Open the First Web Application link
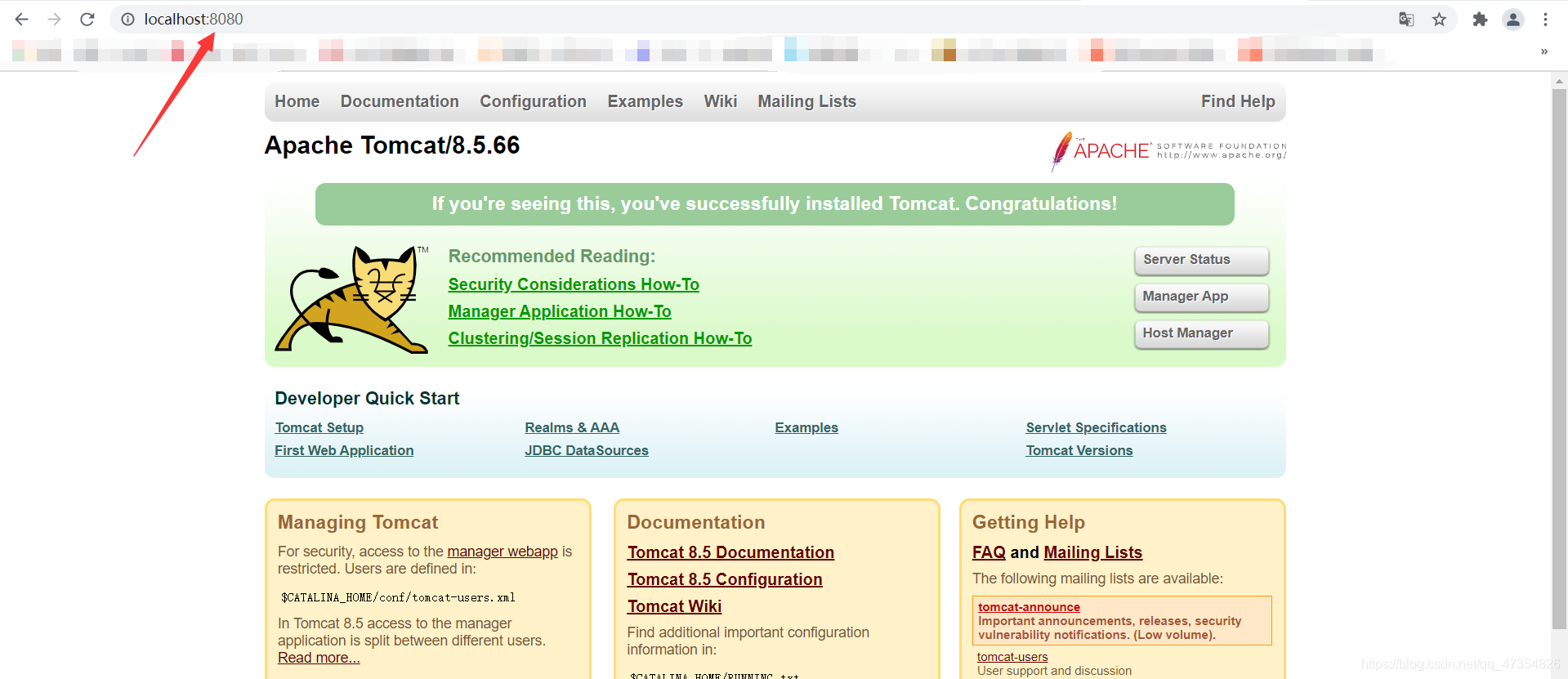 (x=344, y=450)
